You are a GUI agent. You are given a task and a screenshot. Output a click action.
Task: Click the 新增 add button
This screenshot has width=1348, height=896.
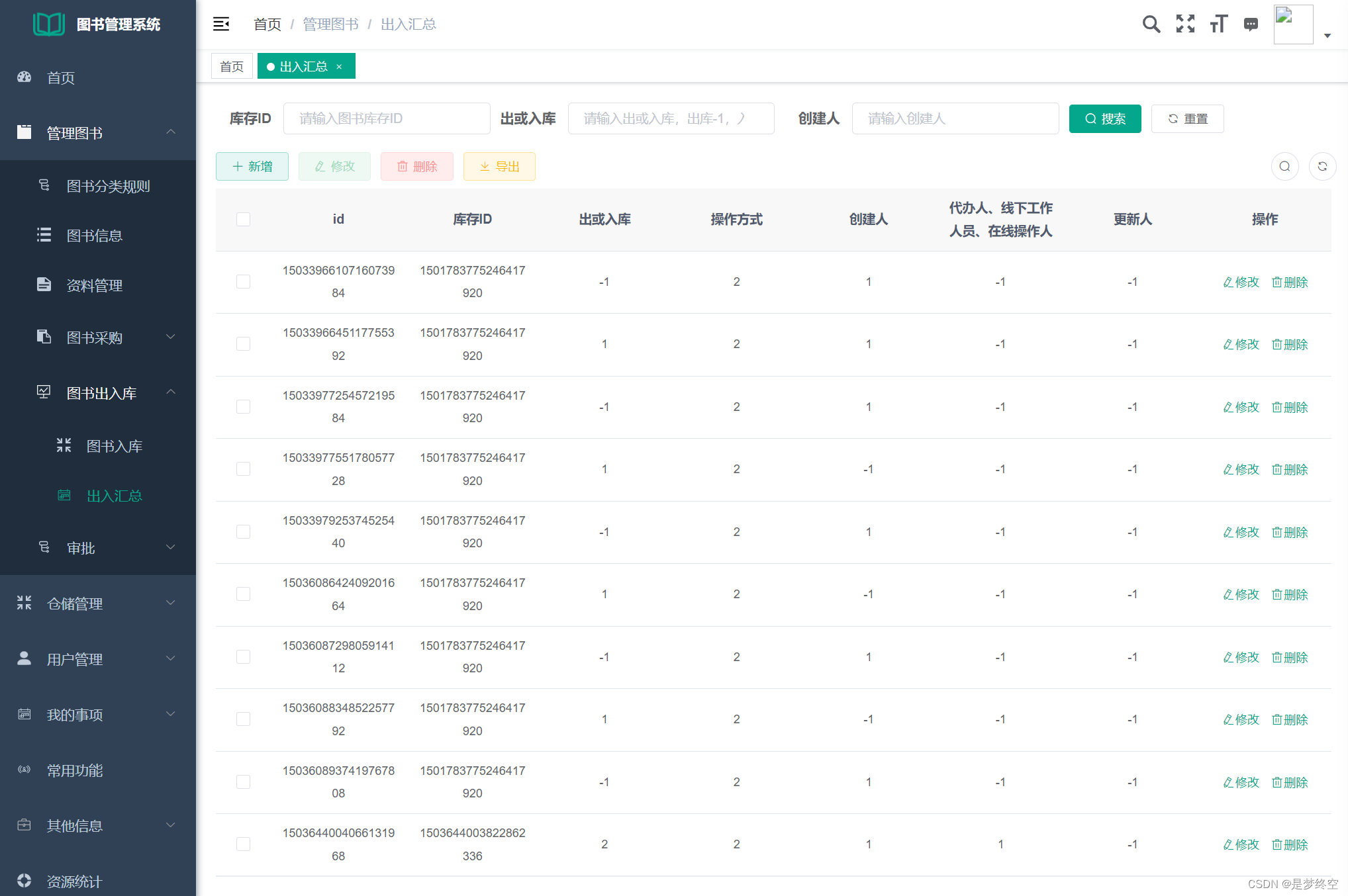[252, 167]
